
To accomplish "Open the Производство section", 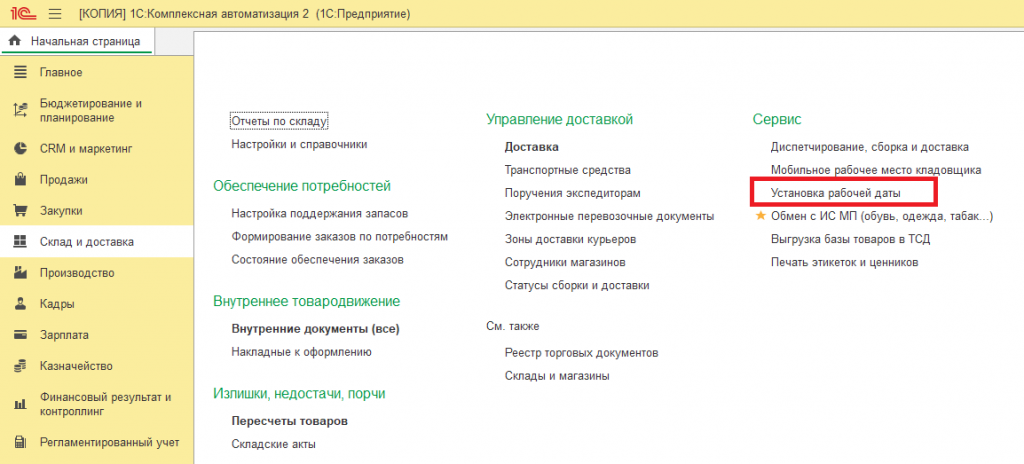I will pos(97,273).
